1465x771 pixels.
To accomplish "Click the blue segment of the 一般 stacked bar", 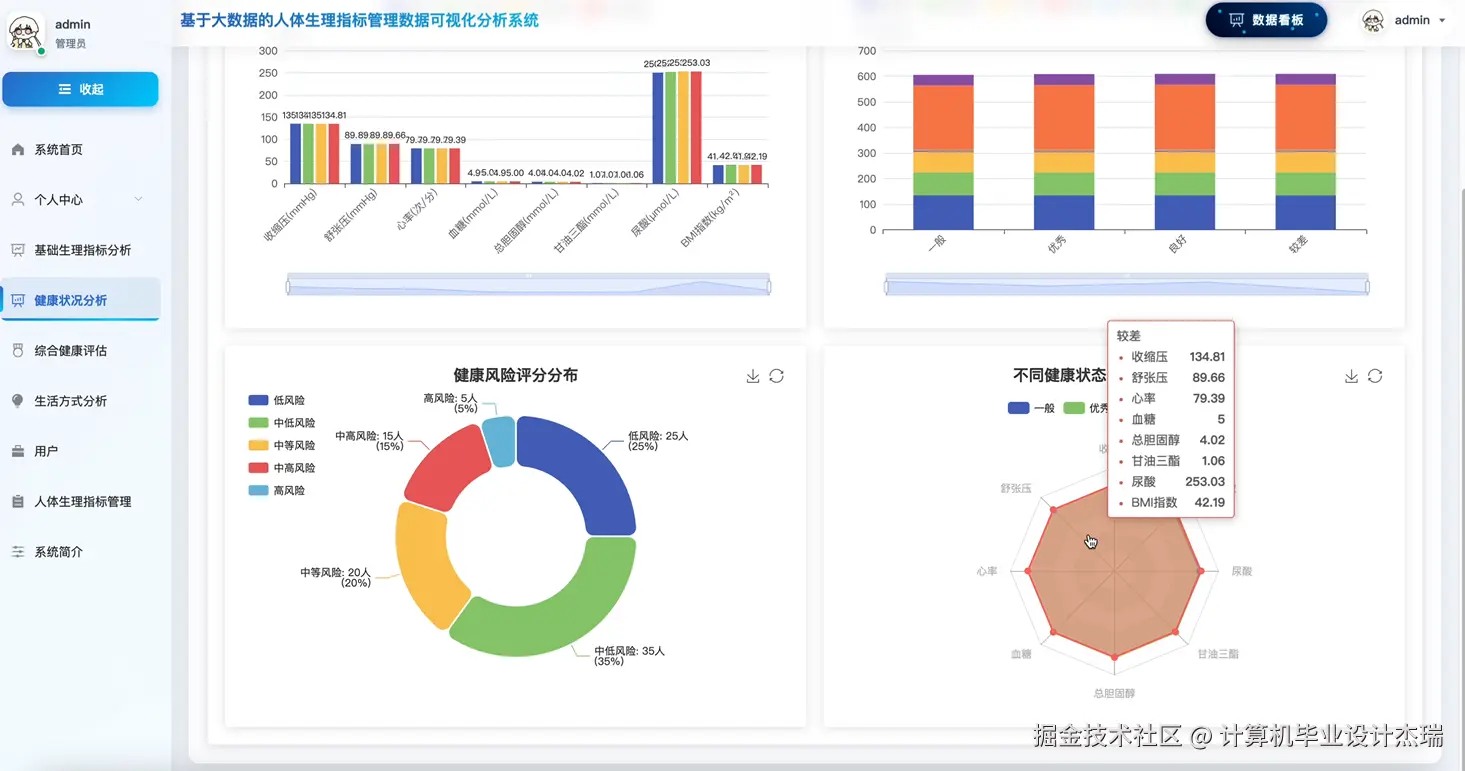I will pyautogui.click(x=943, y=212).
